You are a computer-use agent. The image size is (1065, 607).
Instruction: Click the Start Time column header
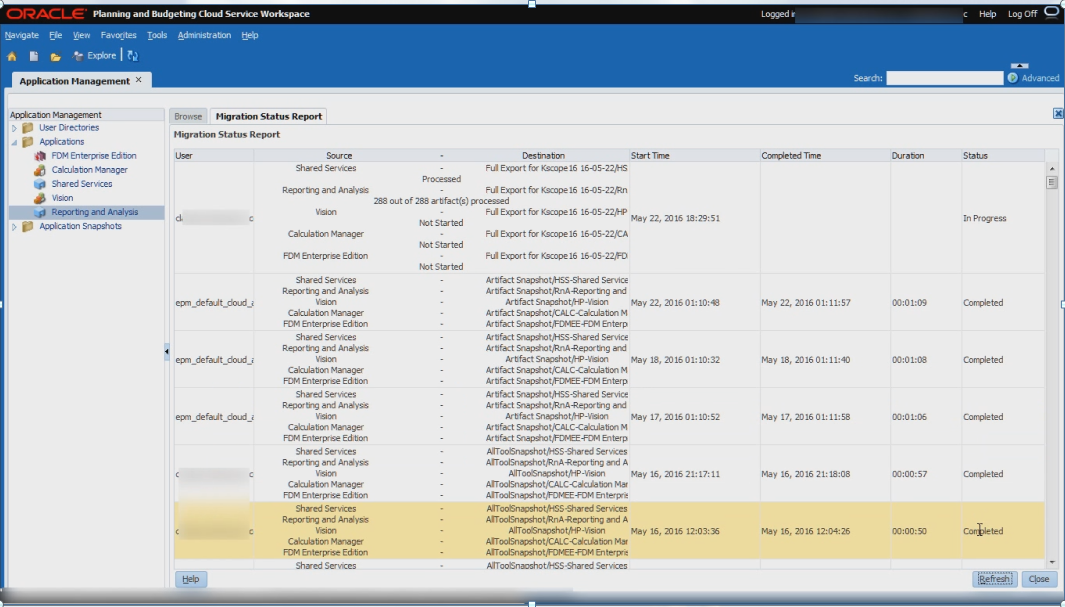point(694,155)
